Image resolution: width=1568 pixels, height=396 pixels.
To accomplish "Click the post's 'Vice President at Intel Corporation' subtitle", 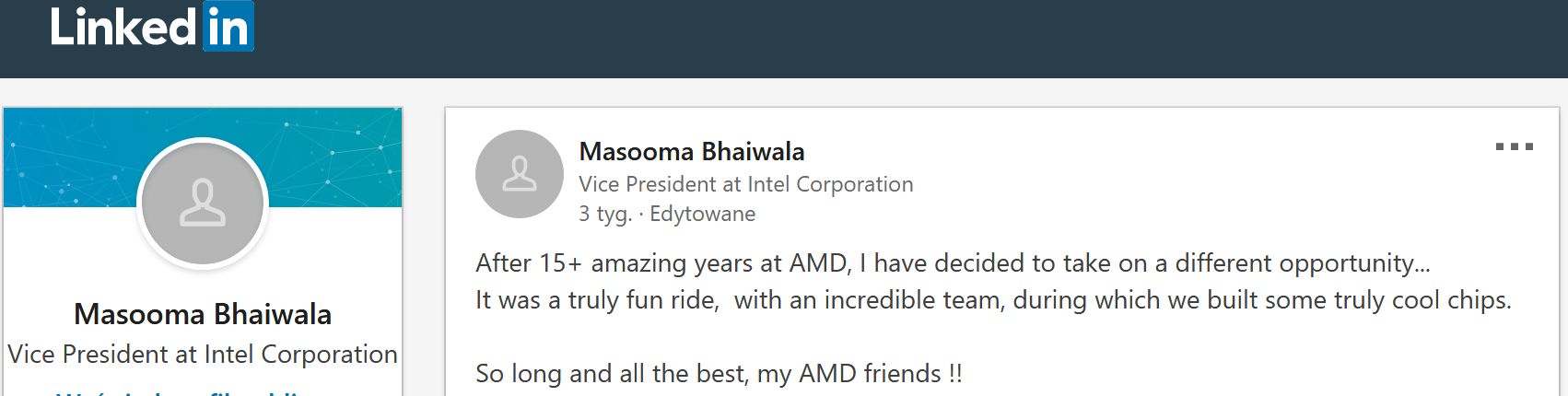I will (x=746, y=184).
